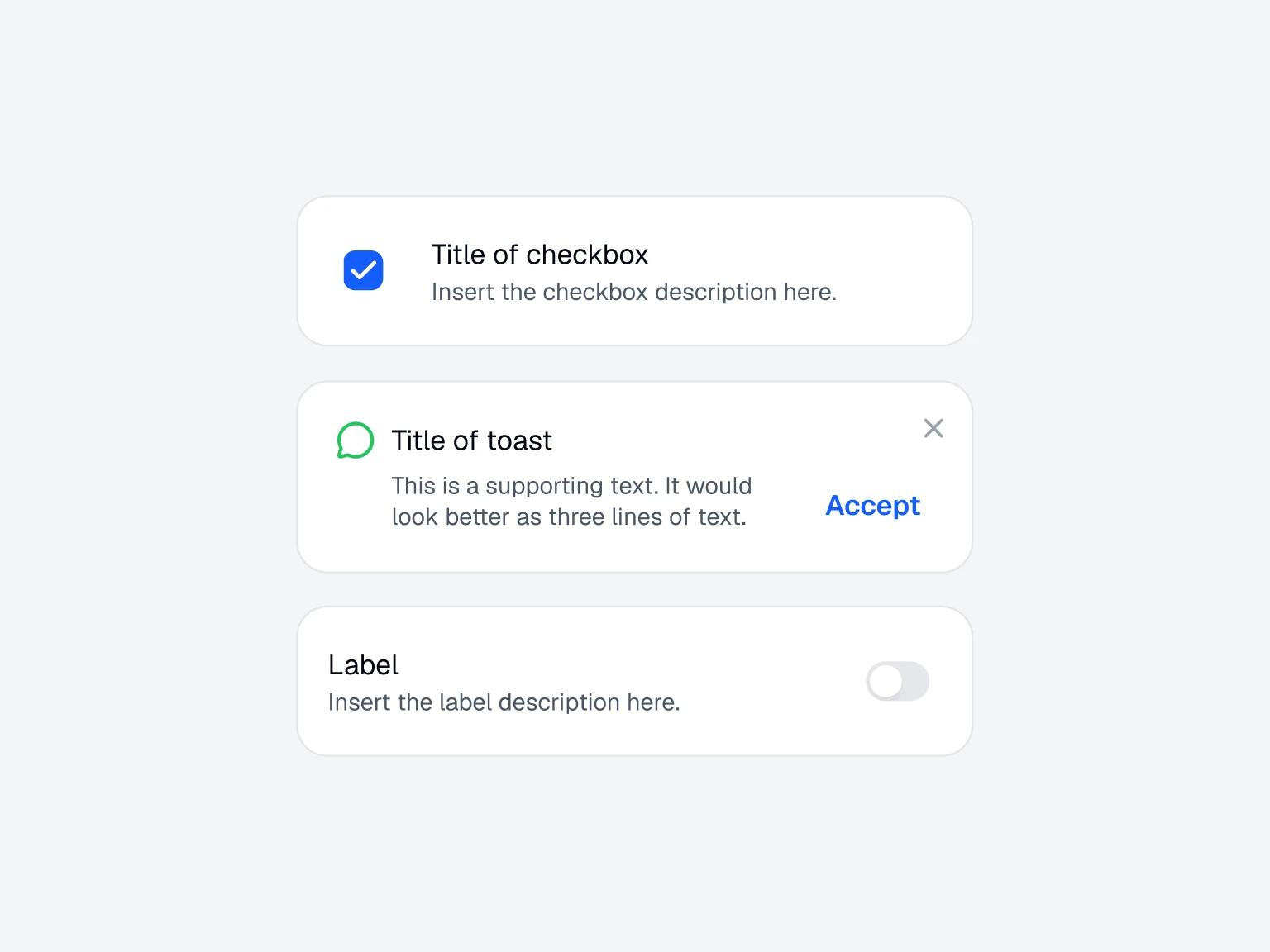Click the toast supporting text
This screenshot has height=952, width=1270.
point(571,501)
